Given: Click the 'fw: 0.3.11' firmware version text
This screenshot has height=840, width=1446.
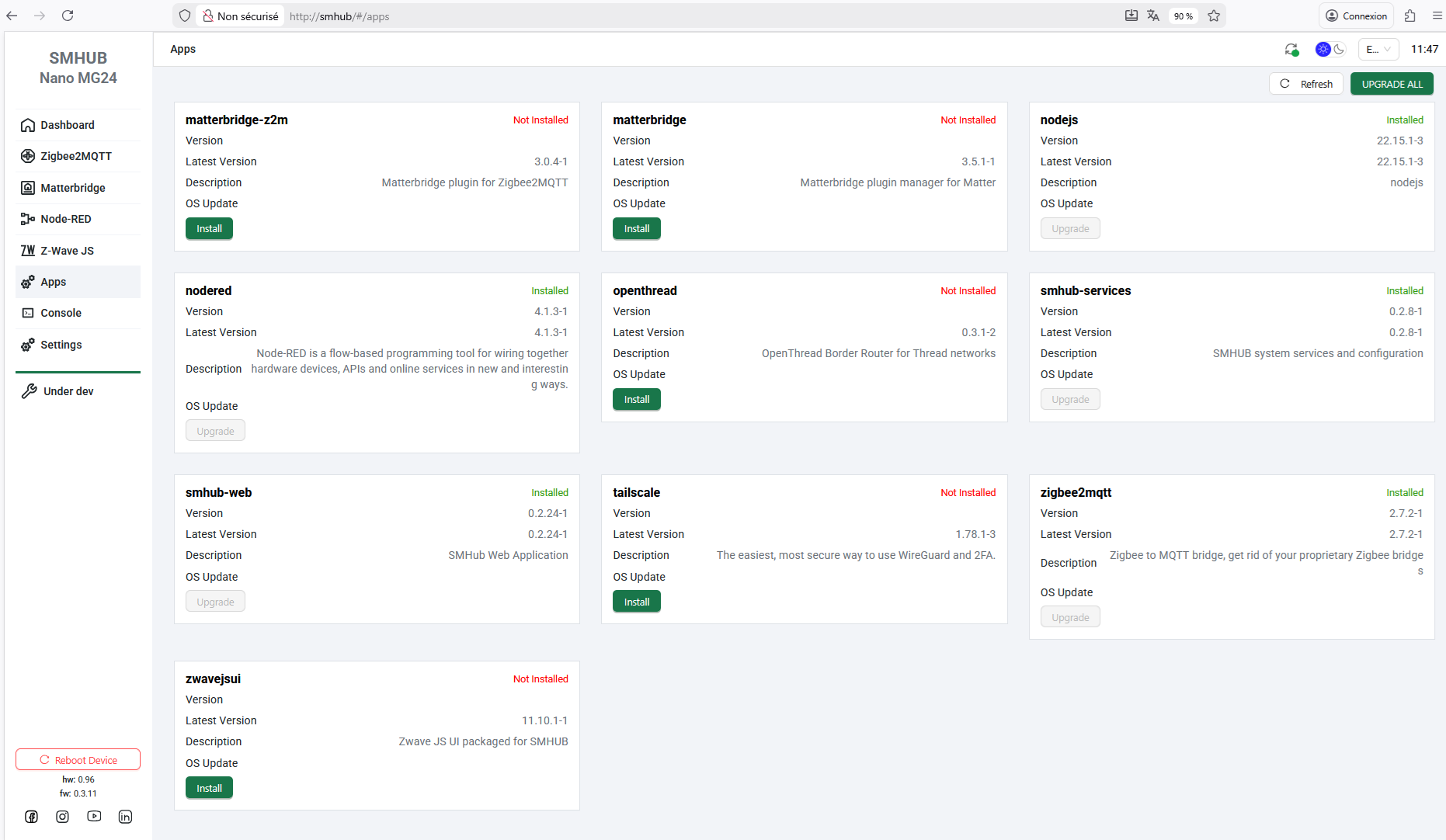Looking at the screenshot, I should [x=78, y=793].
